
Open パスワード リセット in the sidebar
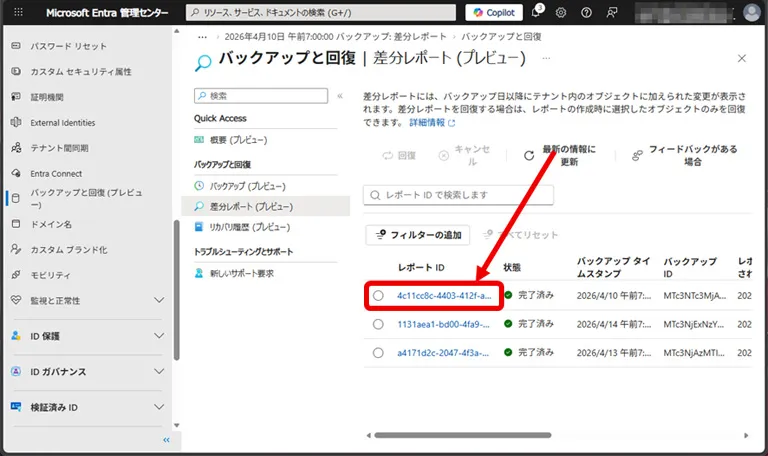click(x=68, y=46)
